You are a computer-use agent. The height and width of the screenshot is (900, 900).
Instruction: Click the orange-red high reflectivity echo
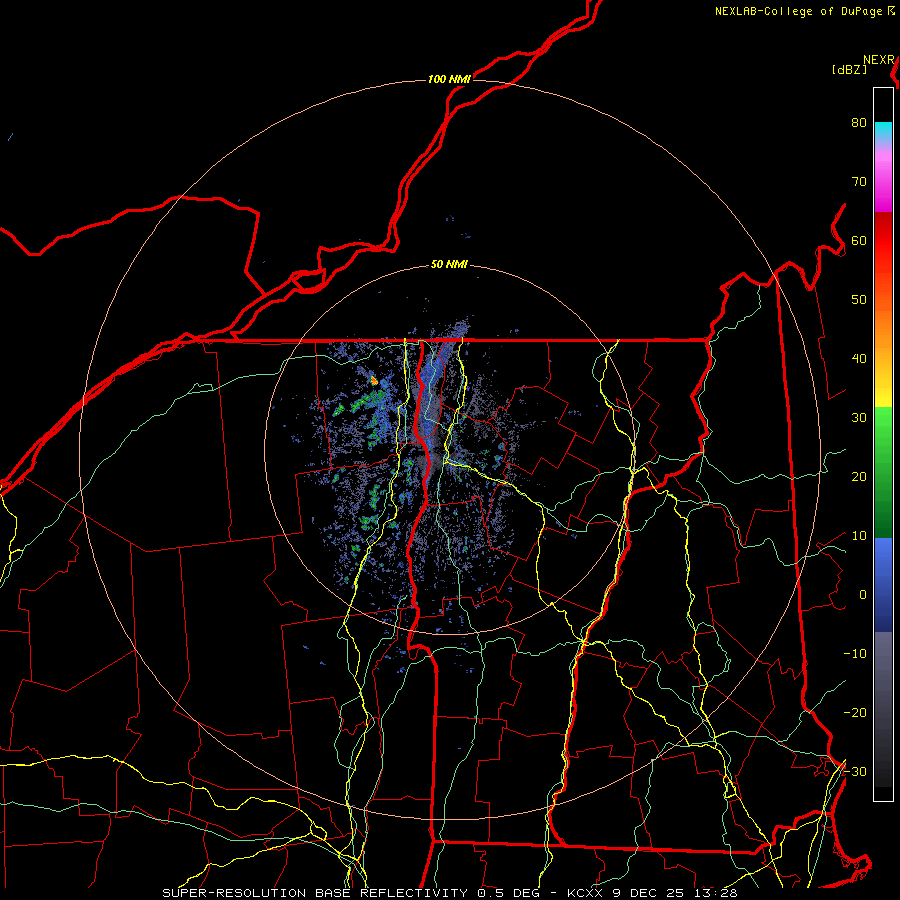tap(374, 380)
